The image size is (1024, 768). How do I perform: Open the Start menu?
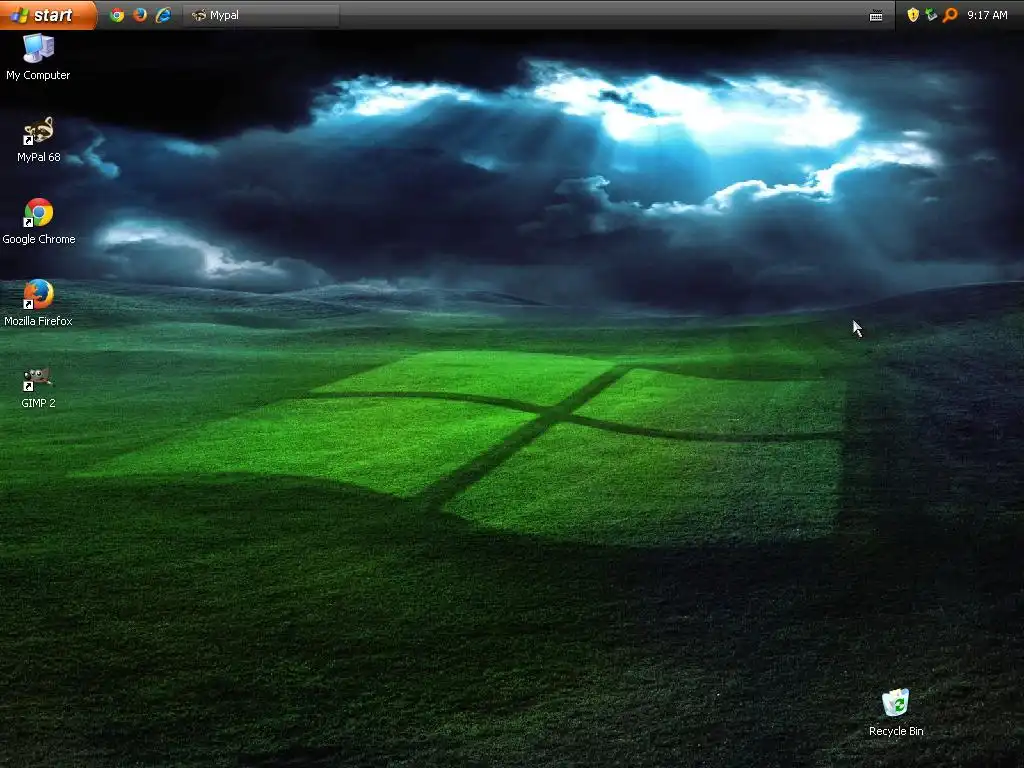coord(48,14)
